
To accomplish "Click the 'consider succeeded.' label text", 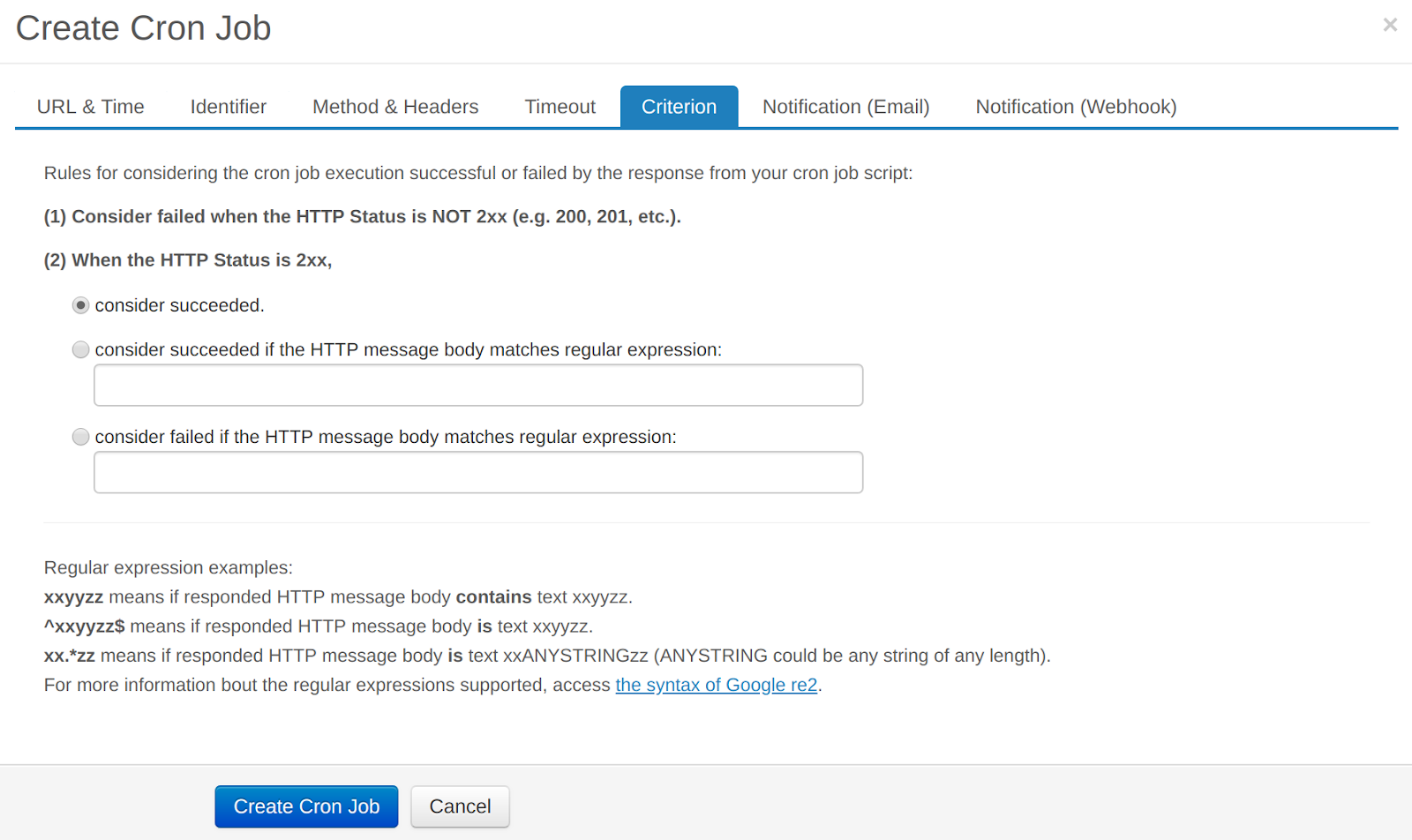I will [180, 305].
